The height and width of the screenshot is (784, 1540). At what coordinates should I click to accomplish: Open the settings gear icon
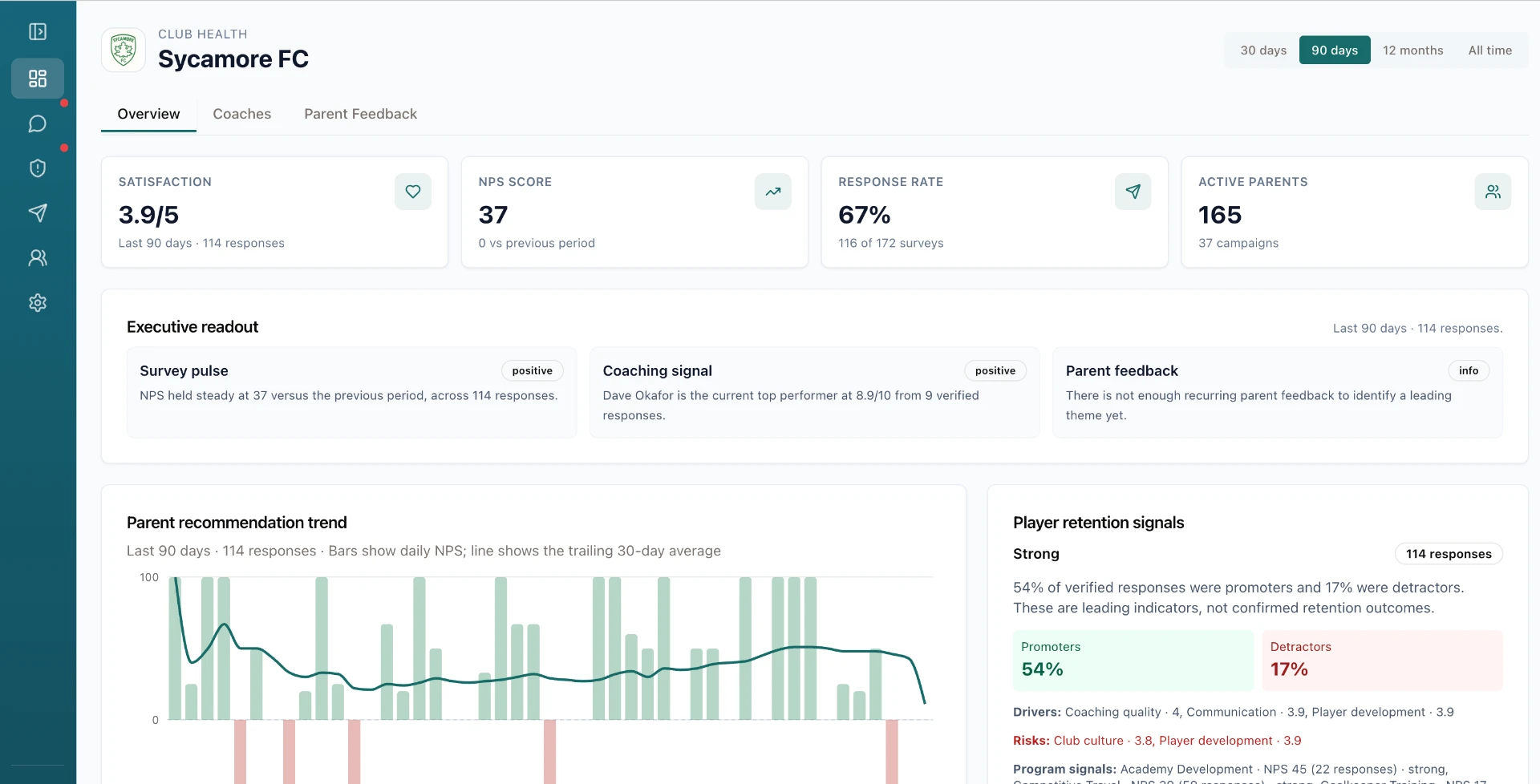(x=38, y=302)
